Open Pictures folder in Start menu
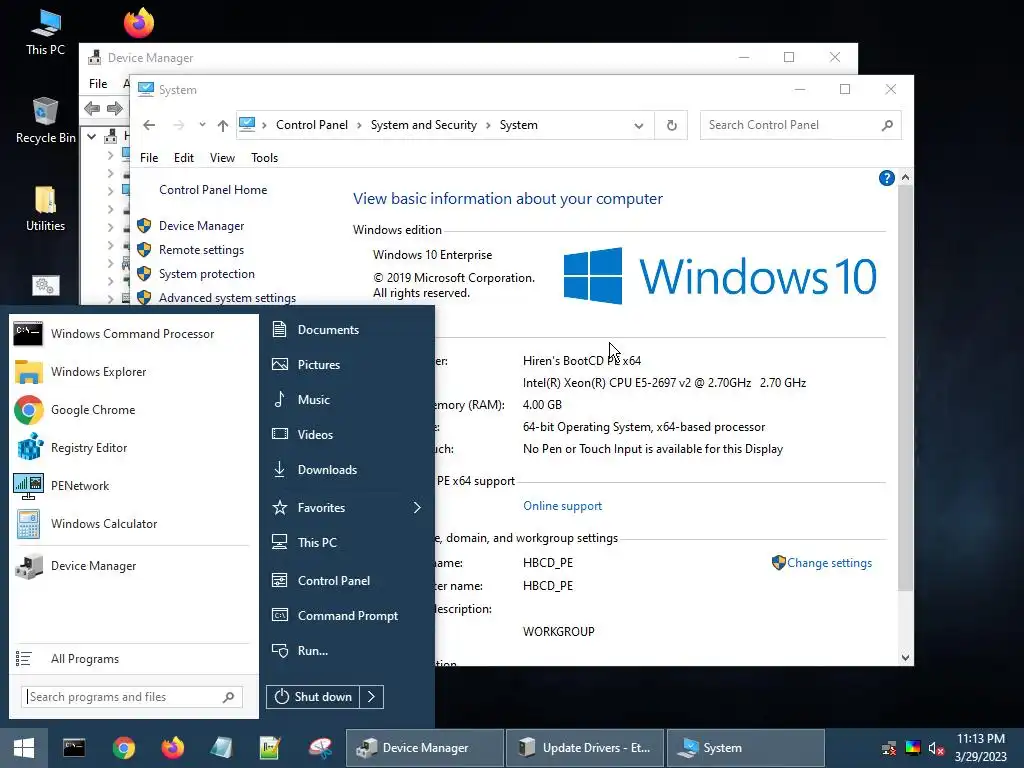This screenshot has height=768, width=1024. (346, 364)
